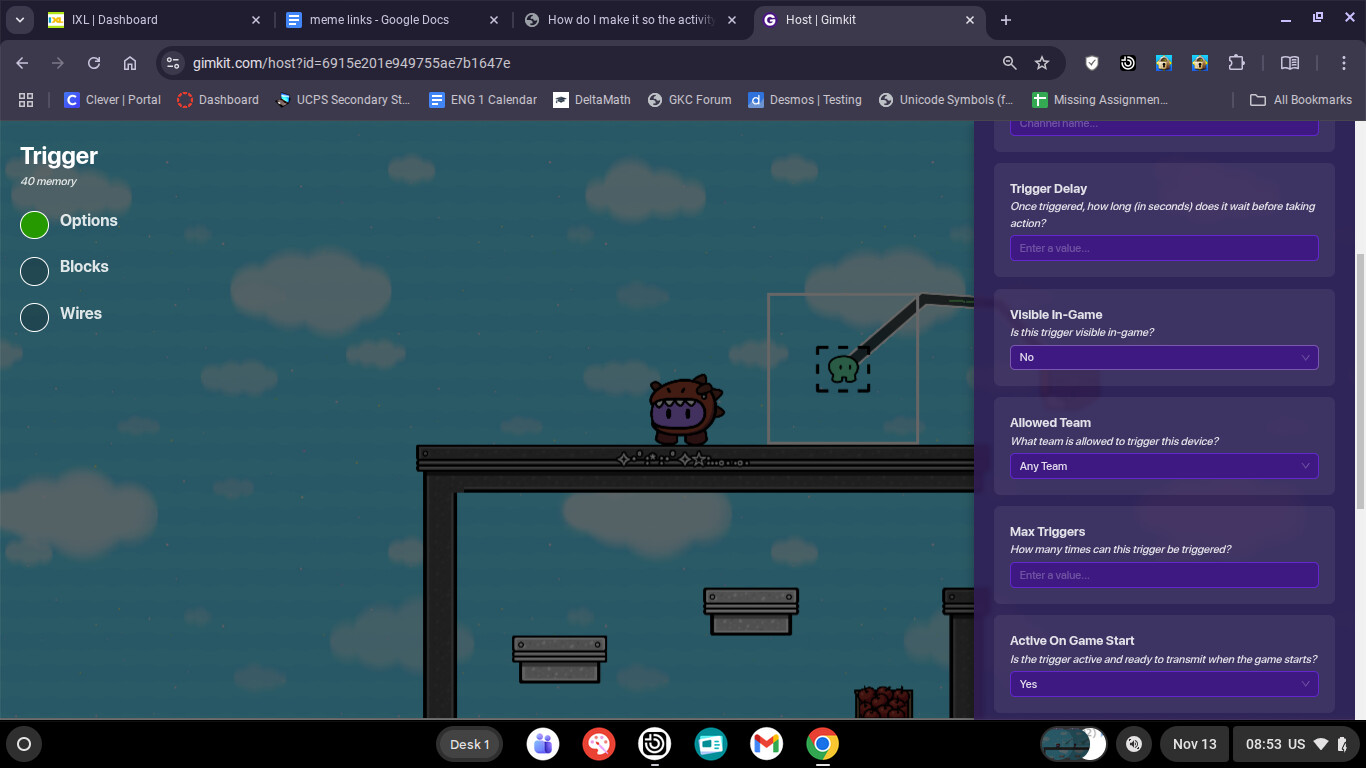
Task: Switch to the Blocks section
Action: point(35,271)
